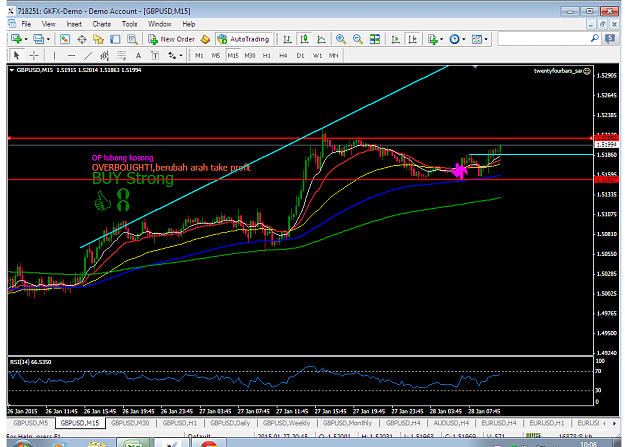Expand the one-click trading triangle beside GBPUSD,M15
Screen dimensions: 625x447
coord(12,70)
